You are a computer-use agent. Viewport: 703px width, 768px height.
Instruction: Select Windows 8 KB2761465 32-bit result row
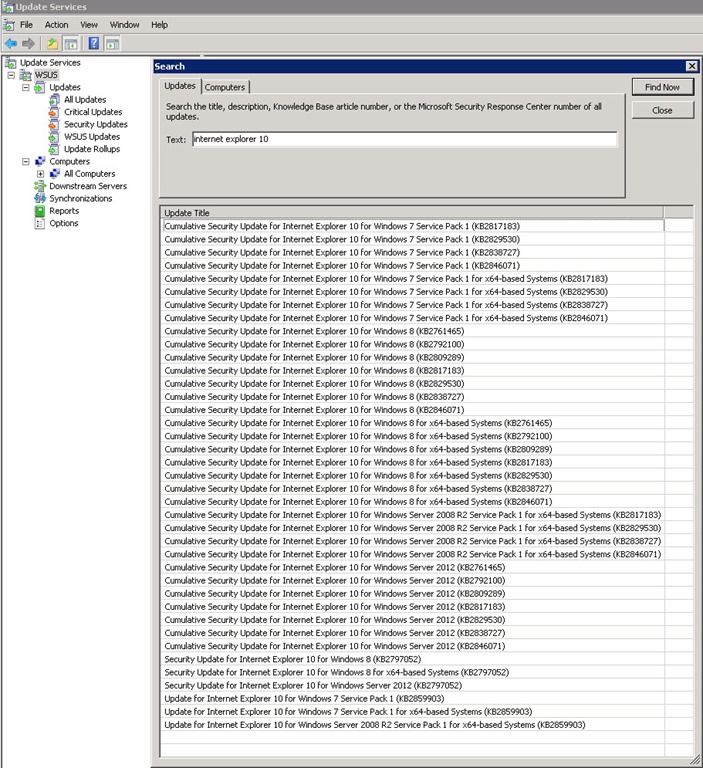(x=412, y=331)
